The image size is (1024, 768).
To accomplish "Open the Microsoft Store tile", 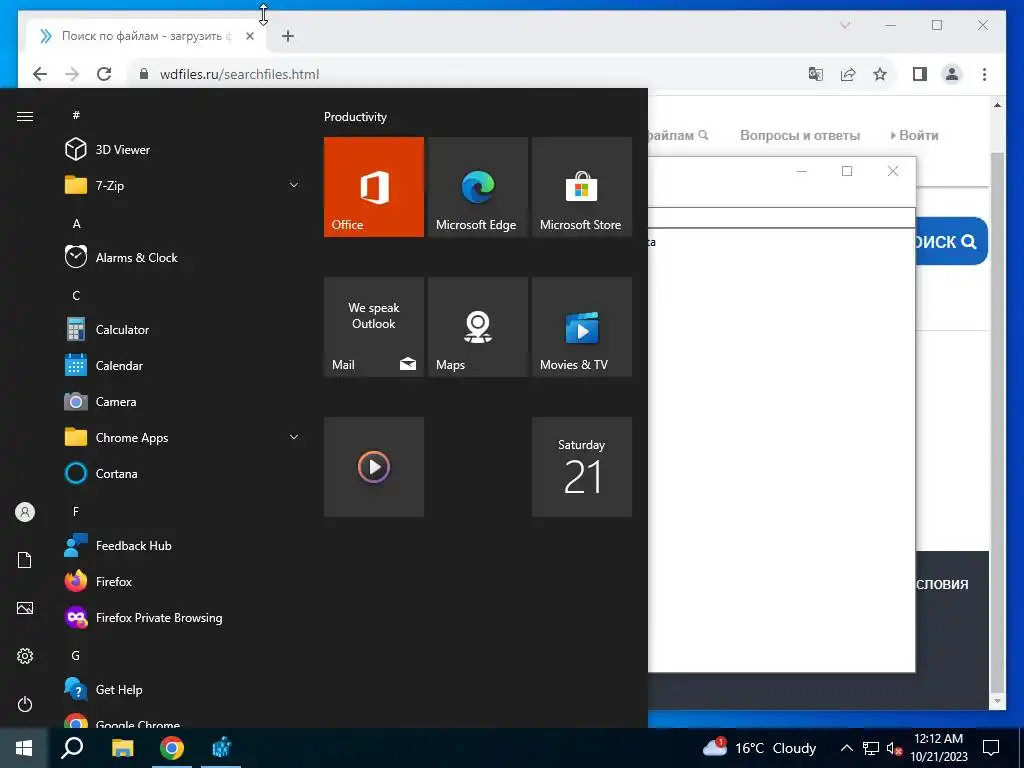I will click(x=582, y=187).
